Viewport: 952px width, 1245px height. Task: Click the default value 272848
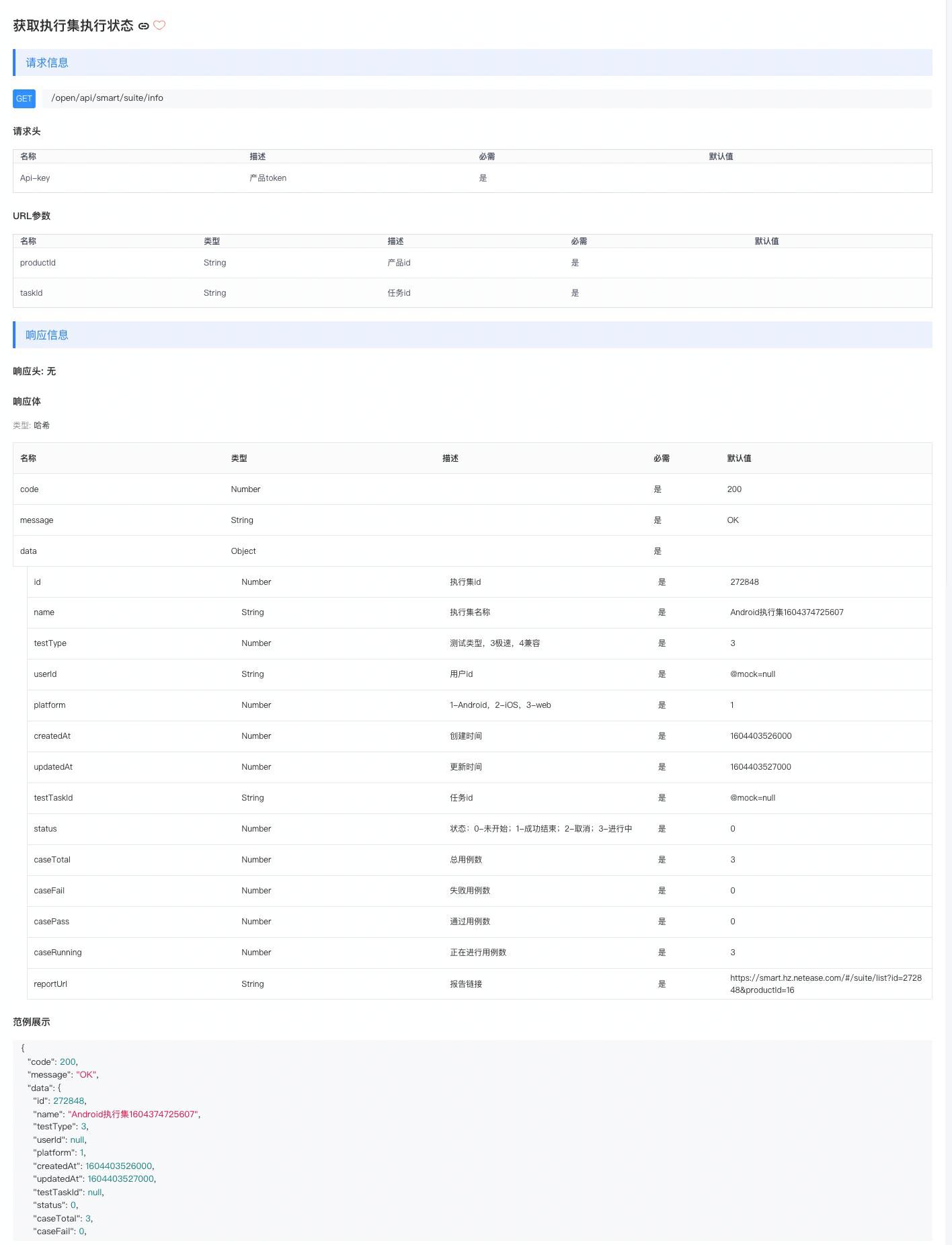click(x=744, y=582)
